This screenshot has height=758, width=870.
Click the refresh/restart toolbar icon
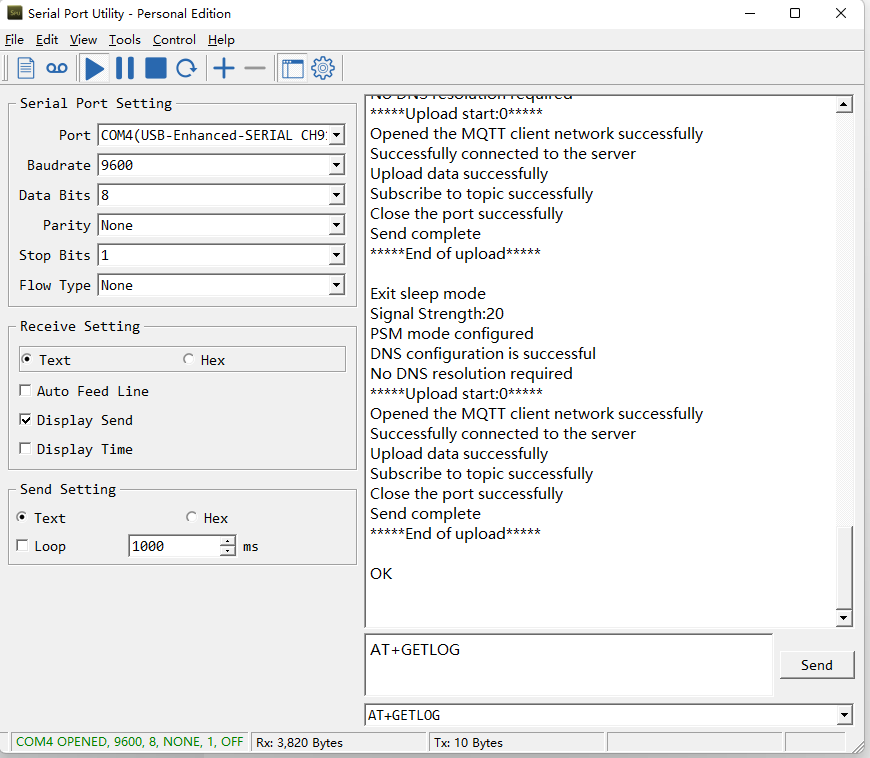[186, 68]
